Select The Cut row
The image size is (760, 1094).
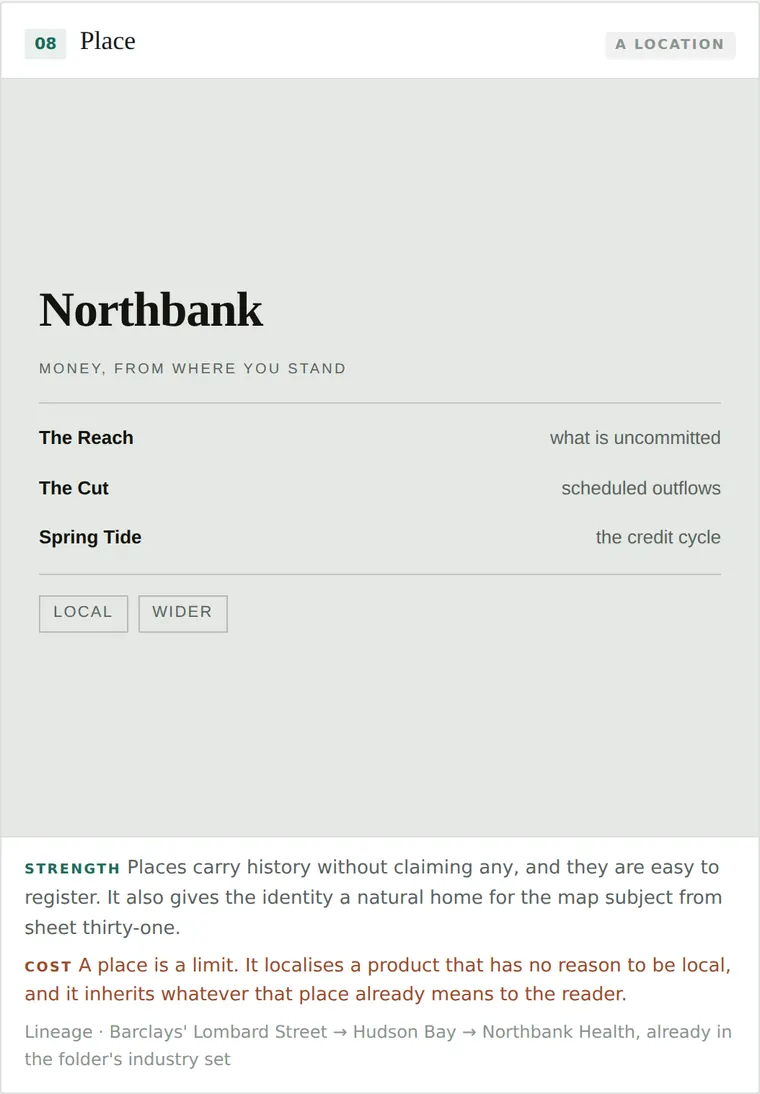[380, 488]
